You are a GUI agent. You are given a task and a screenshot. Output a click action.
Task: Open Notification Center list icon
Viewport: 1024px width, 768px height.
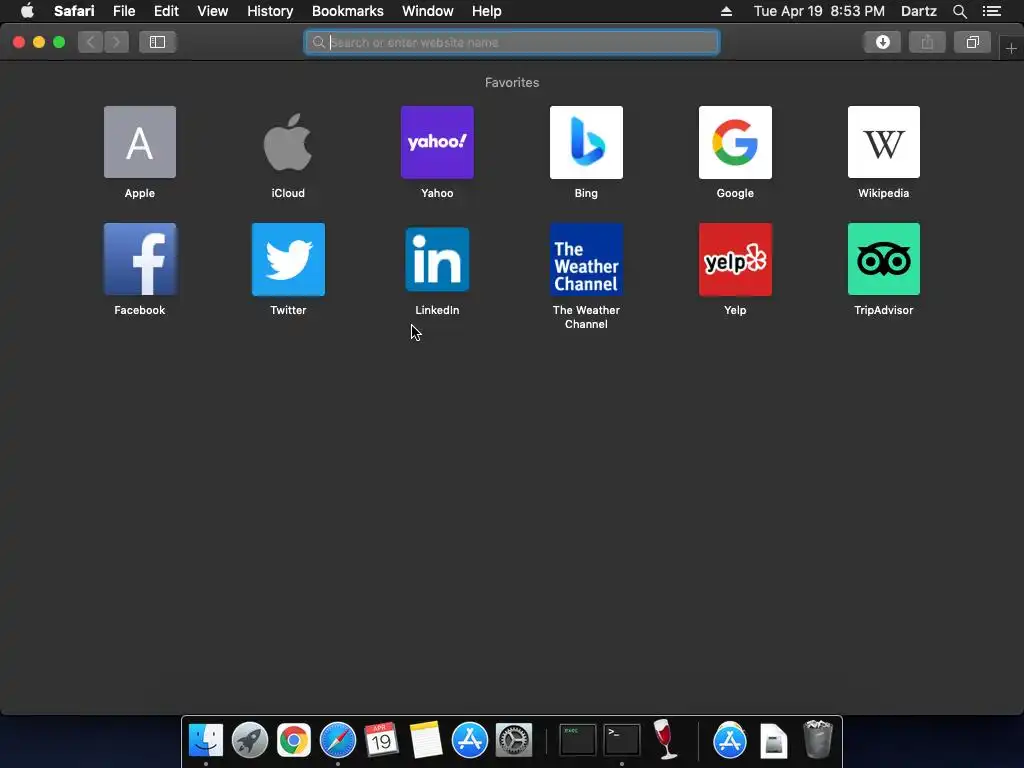992,11
